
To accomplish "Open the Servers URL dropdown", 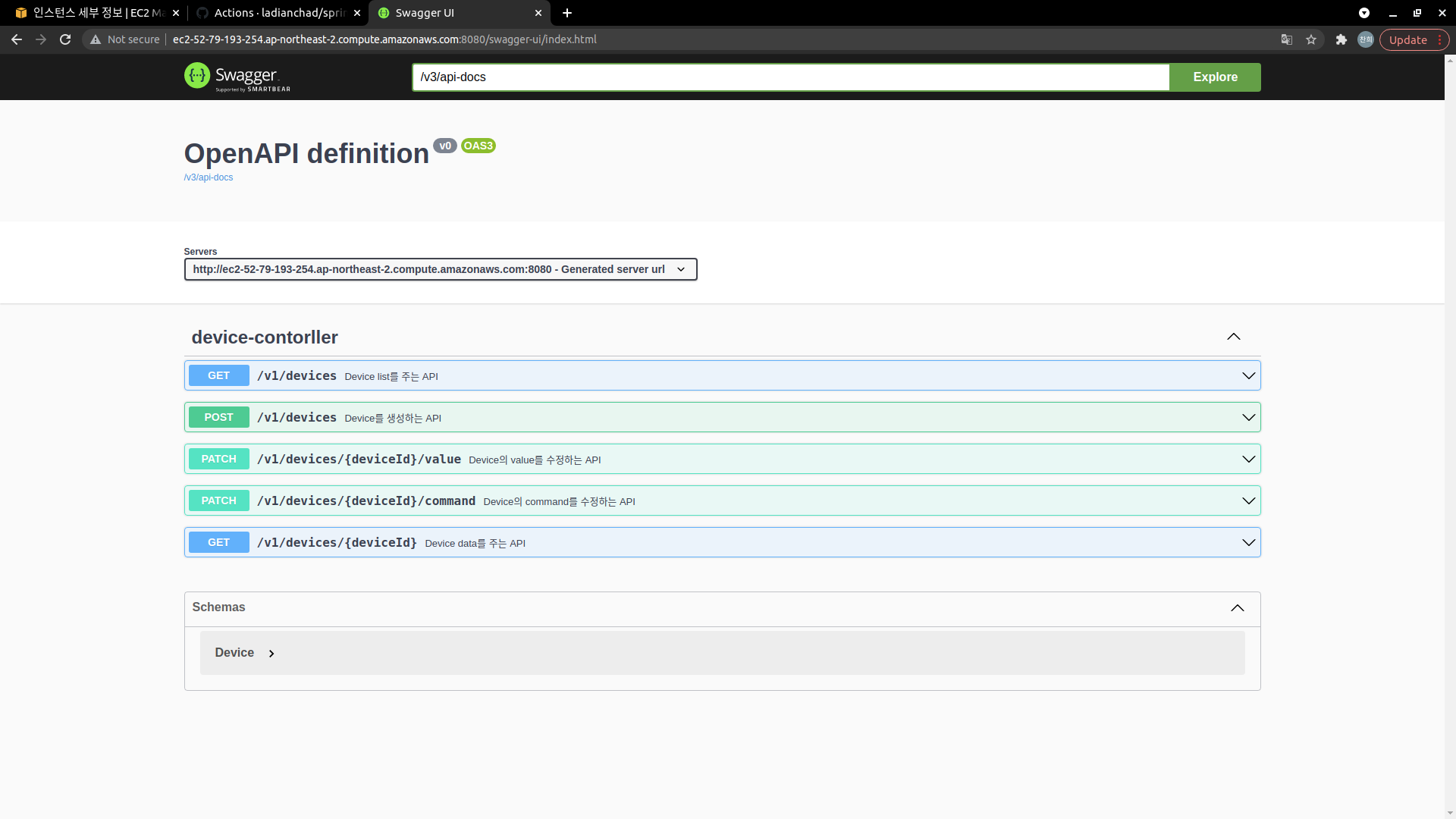I will coord(440,269).
